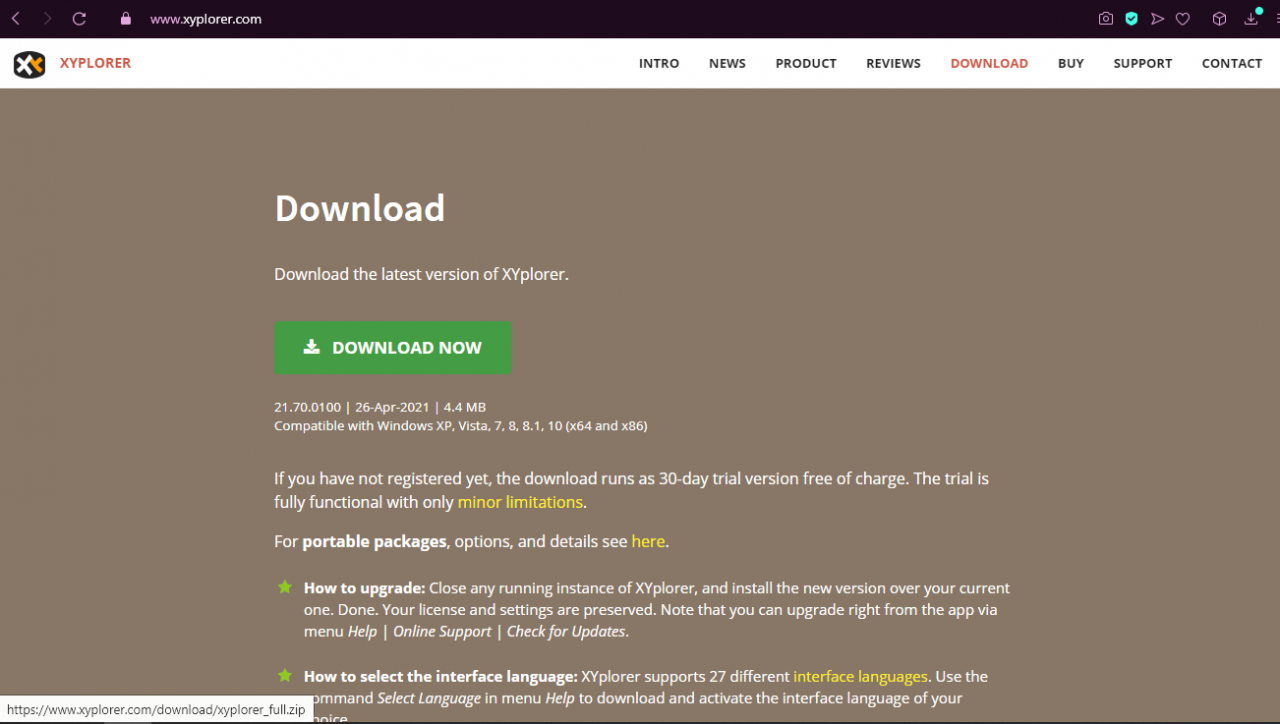Click the teal shield privacy icon
Viewport: 1280px width, 724px height.
(1131, 19)
